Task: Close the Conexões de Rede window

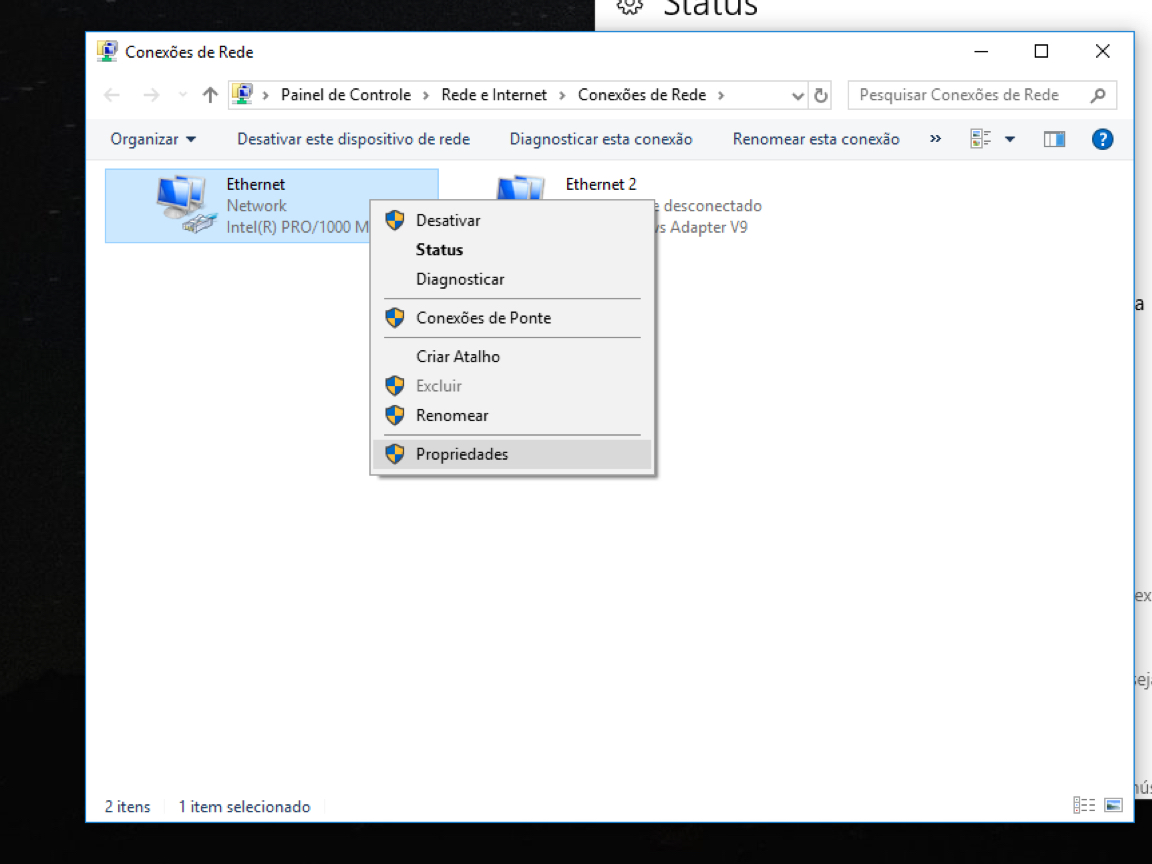Action: coord(1102,51)
